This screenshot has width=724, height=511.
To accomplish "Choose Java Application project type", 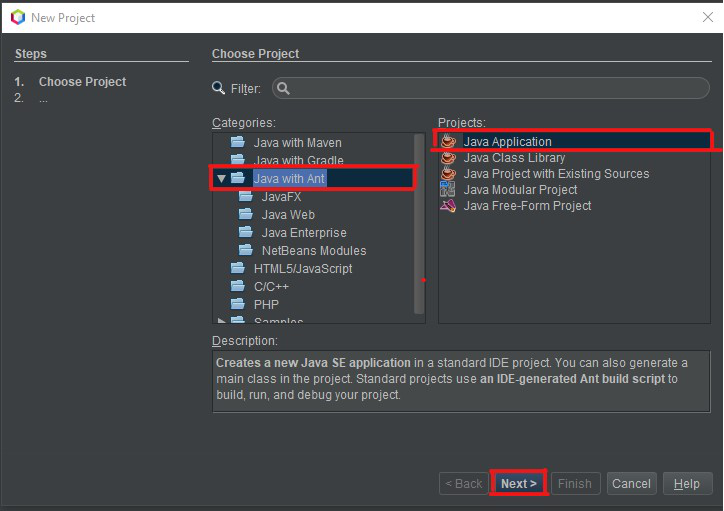I will [x=507, y=141].
